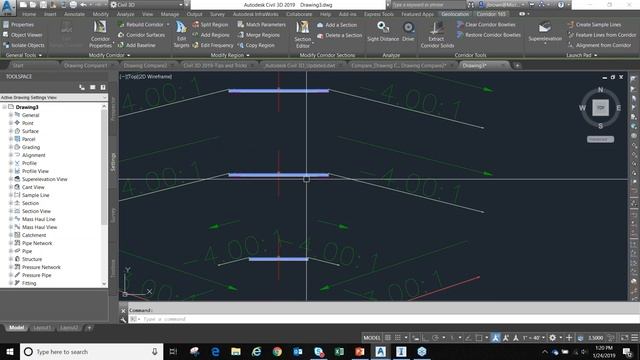
Task: Launch the Section Editor
Action: [x=303, y=34]
